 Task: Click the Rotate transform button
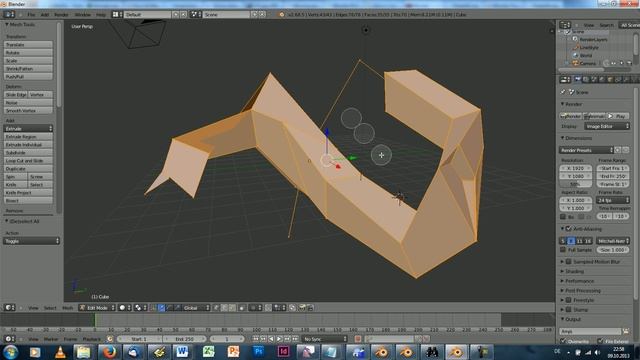point(28,53)
